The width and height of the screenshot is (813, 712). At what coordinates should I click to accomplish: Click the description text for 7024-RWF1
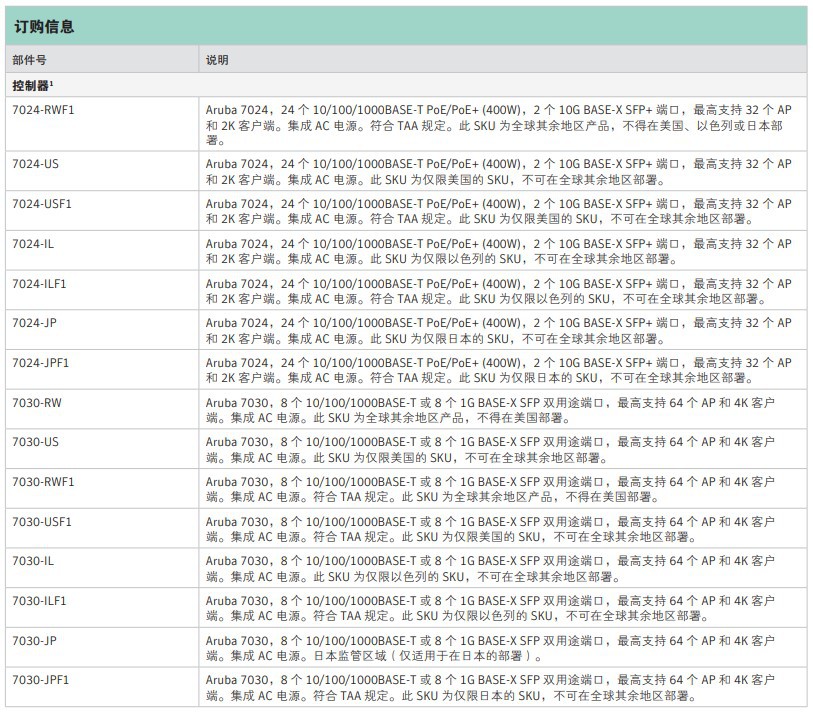[499, 125]
